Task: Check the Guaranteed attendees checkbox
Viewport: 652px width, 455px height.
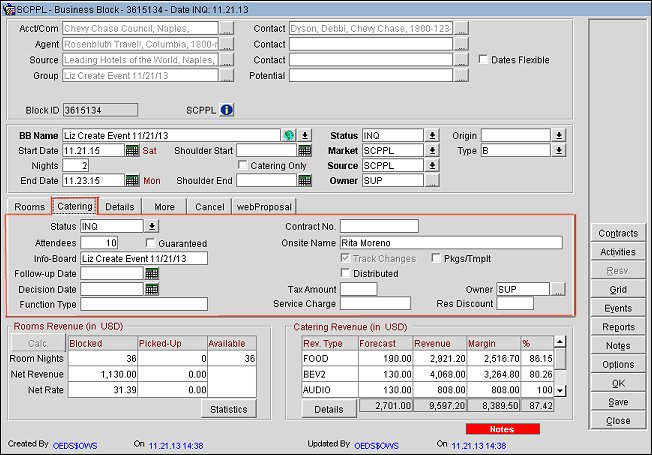Action: [151, 243]
